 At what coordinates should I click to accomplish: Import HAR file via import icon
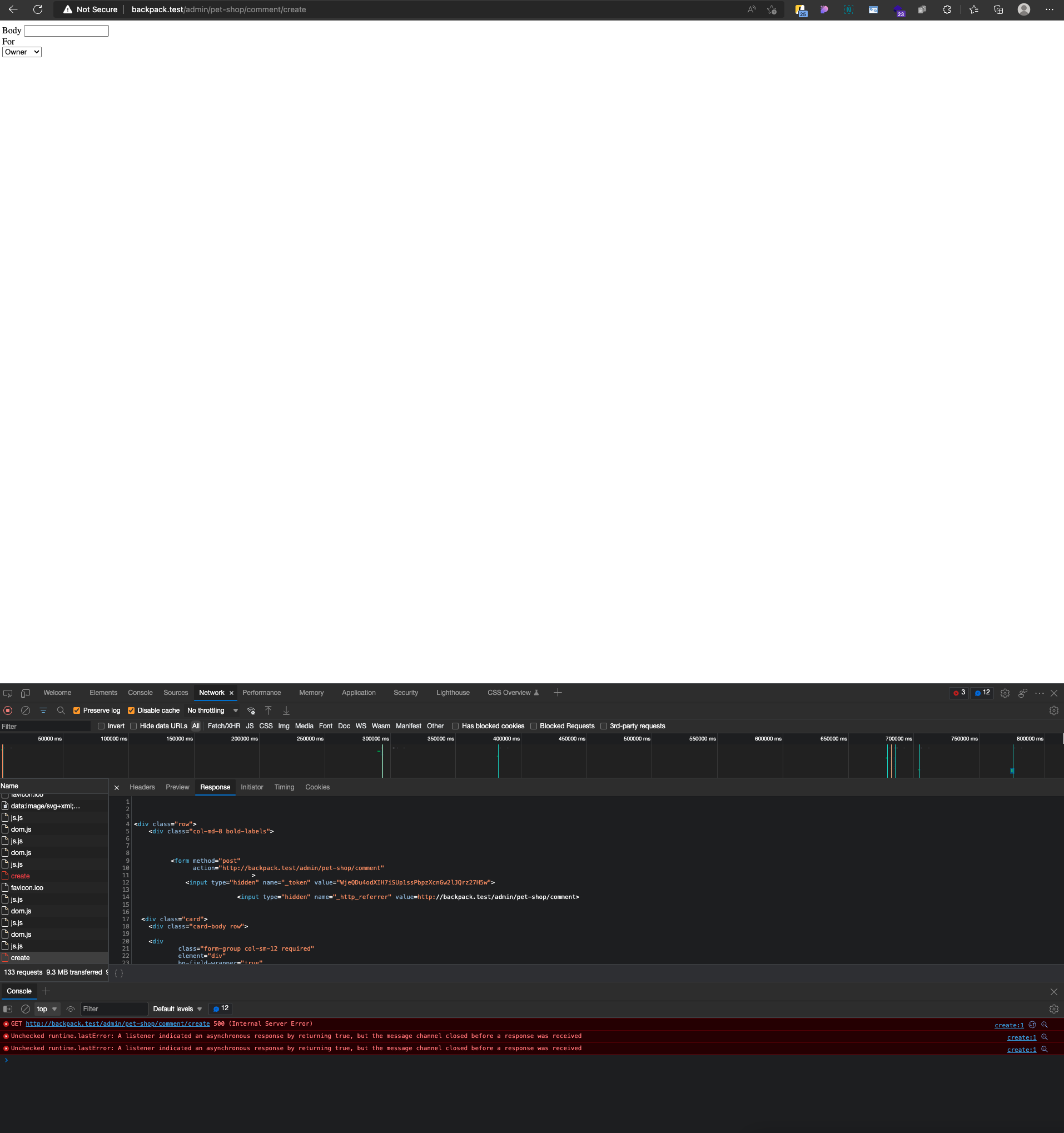(268, 710)
